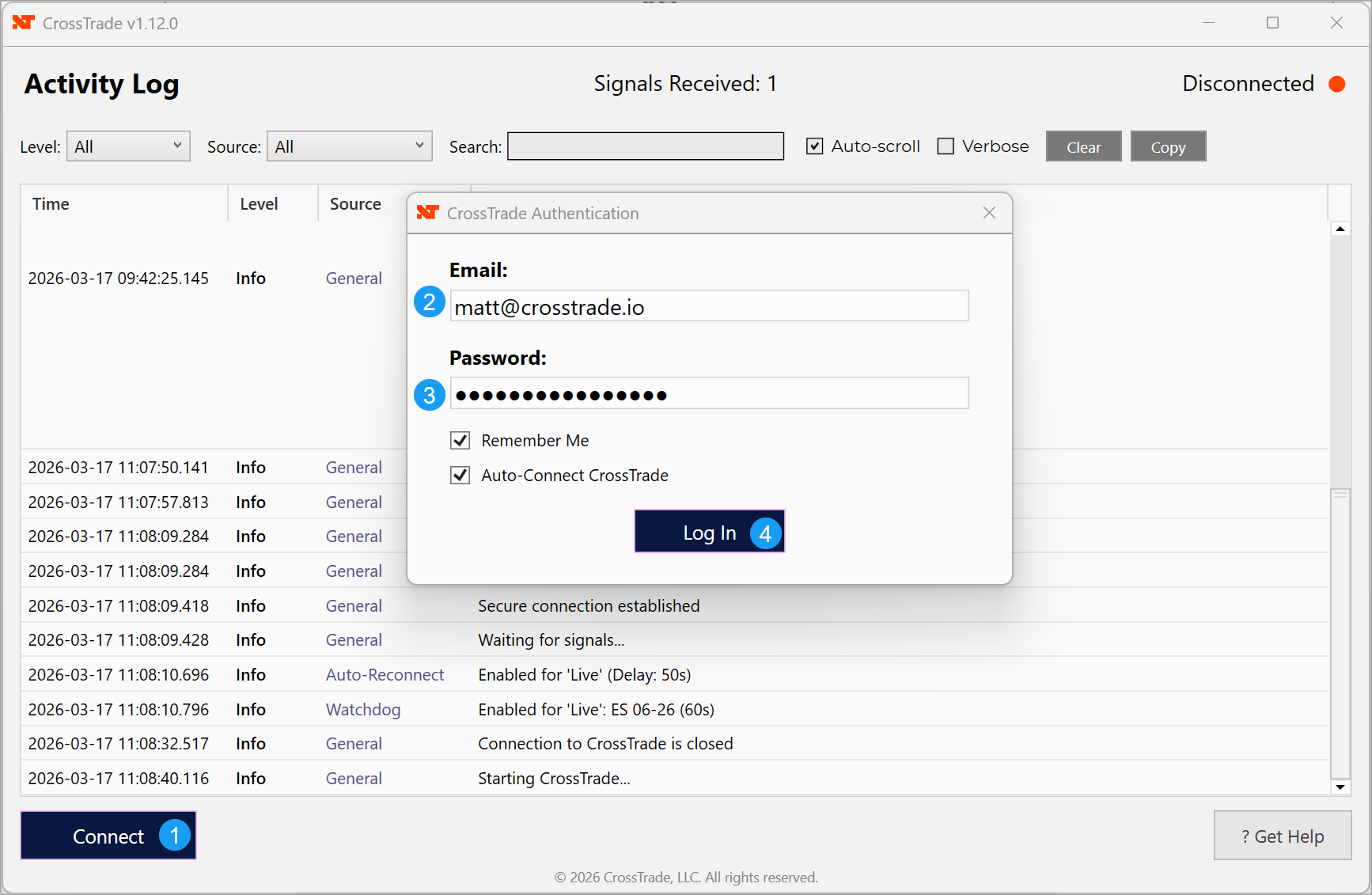The image size is (1372, 895).
Task: Click the CrossTrade logo in the Authentication dialog
Action: coord(427,213)
